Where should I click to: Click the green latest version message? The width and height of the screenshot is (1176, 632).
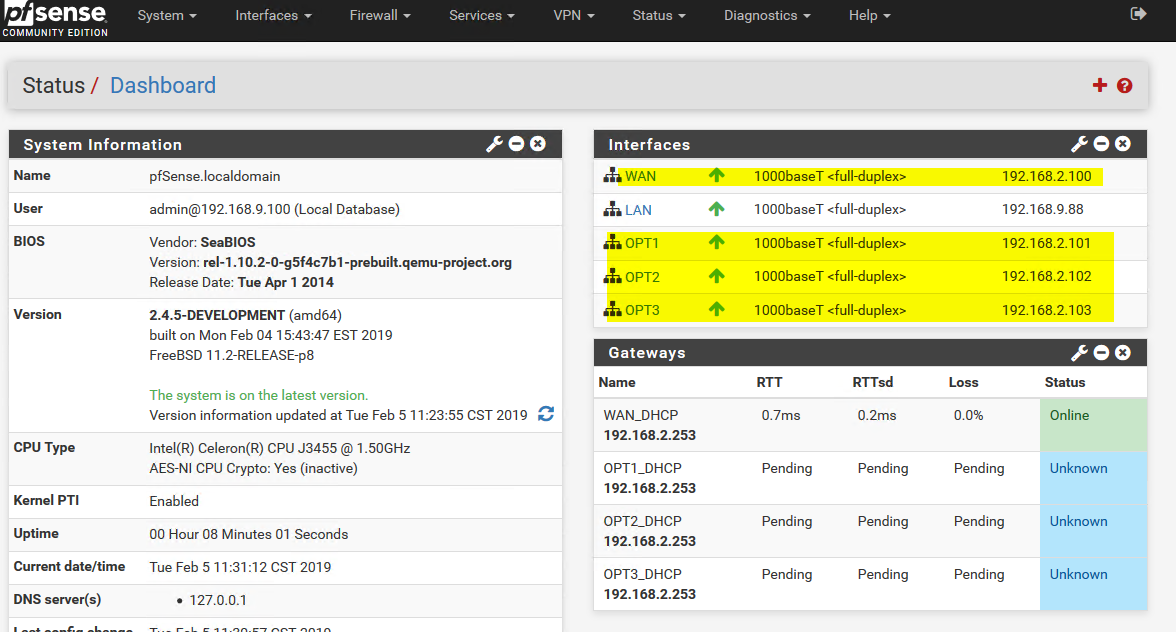click(x=259, y=395)
